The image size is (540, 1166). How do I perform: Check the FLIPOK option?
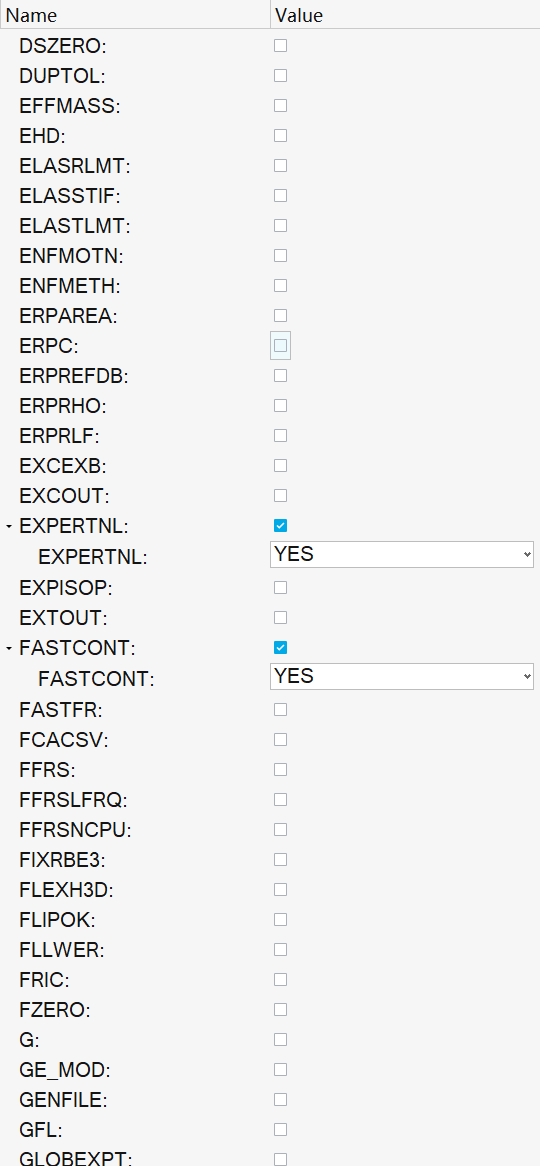point(280,920)
